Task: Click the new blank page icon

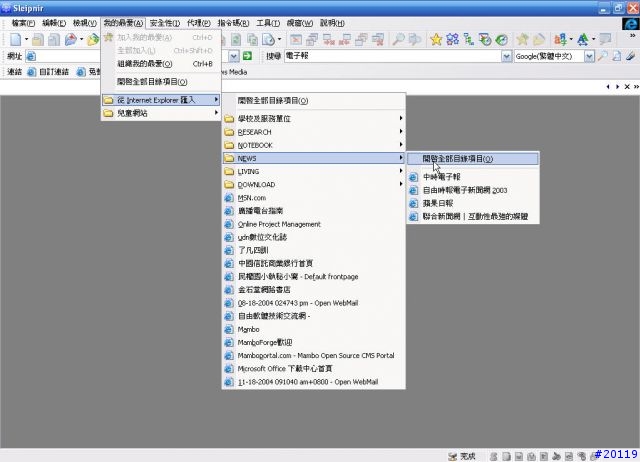Action: pos(16,40)
